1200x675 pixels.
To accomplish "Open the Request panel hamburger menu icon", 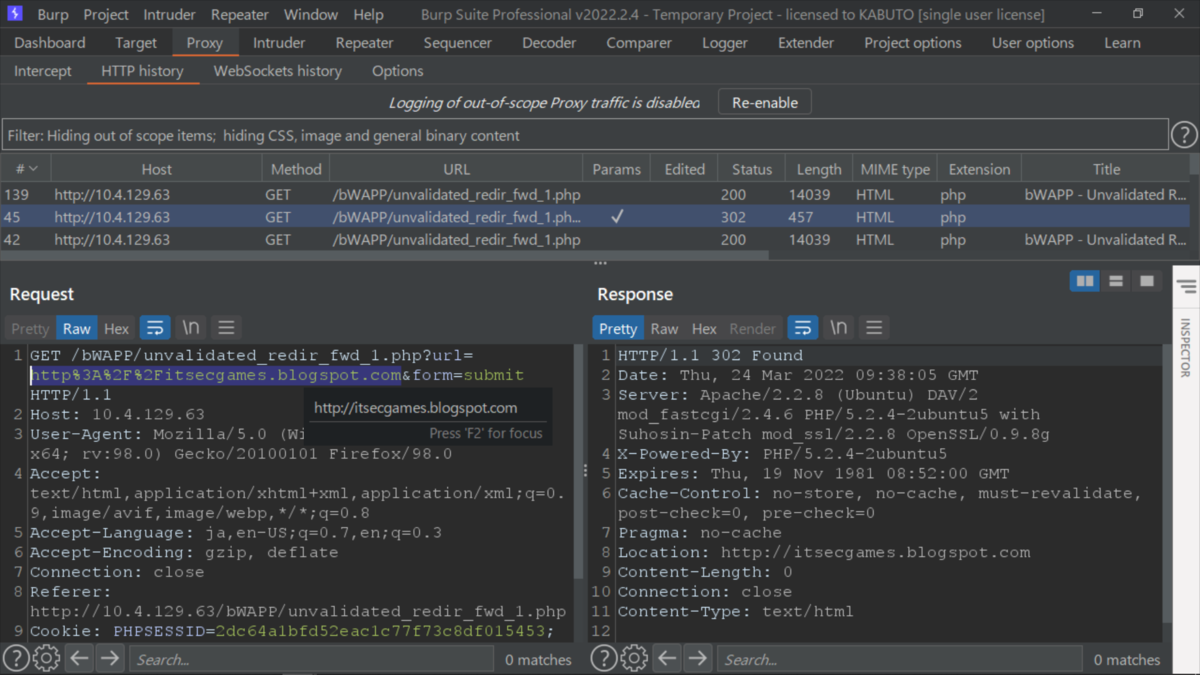I will coord(226,328).
